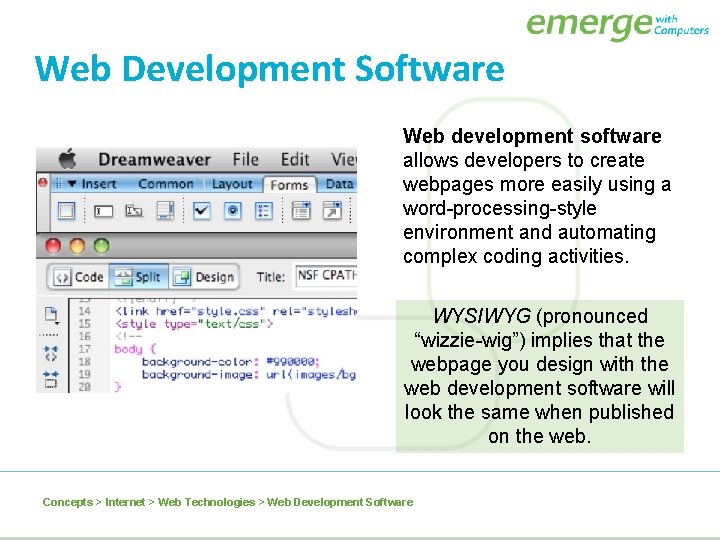Click the yellow document minimize button

[x=77, y=246]
